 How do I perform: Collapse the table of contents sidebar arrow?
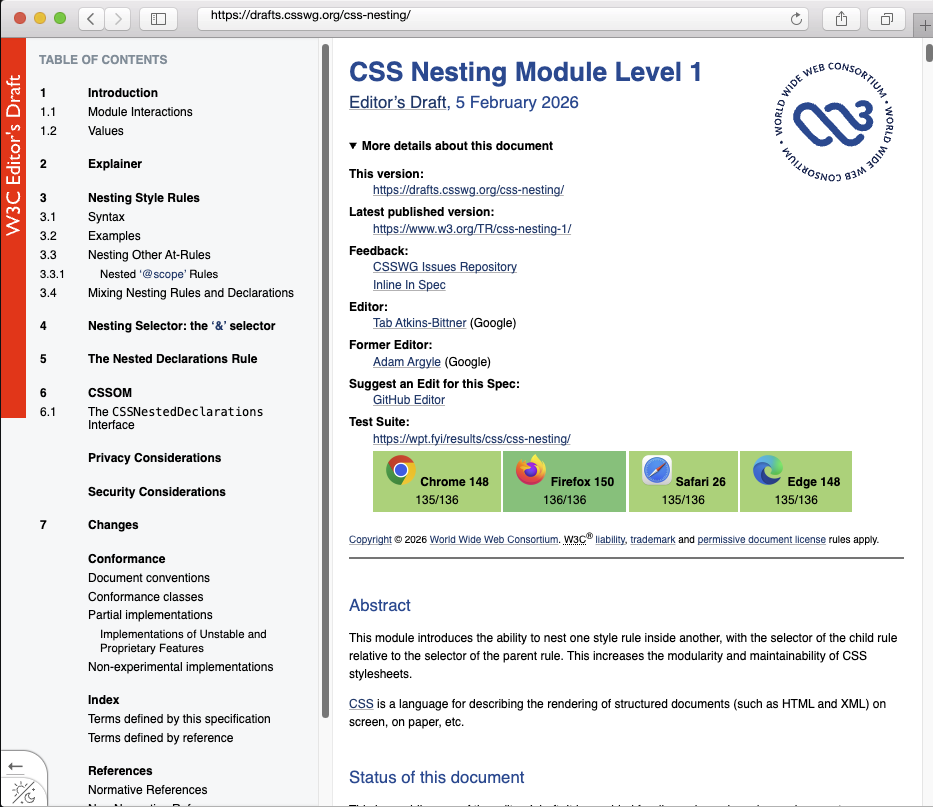tap(16, 766)
